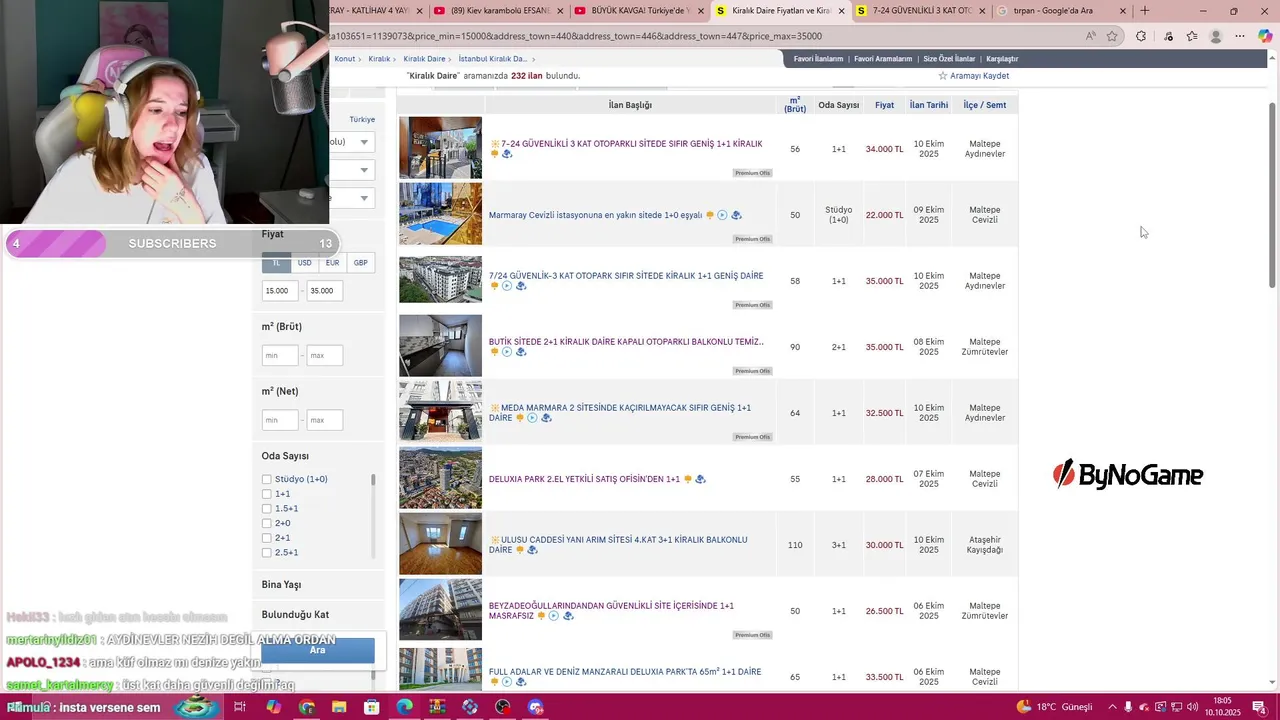Open File Explorer from the taskbar
The height and width of the screenshot is (720, 1280).
(339, 707)
